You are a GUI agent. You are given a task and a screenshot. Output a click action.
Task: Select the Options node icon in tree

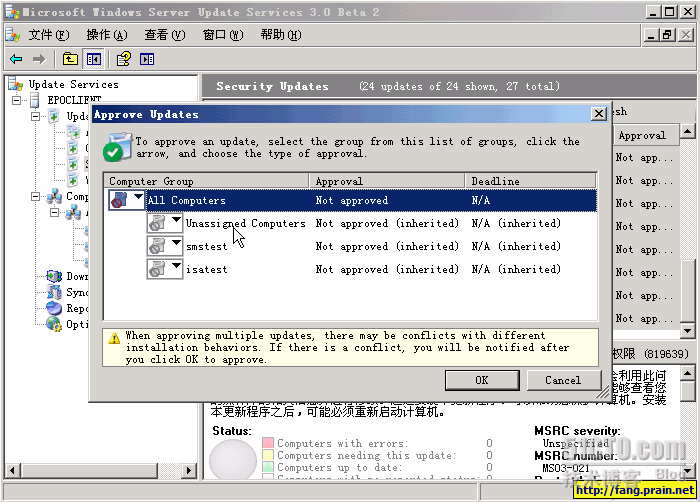54,324
